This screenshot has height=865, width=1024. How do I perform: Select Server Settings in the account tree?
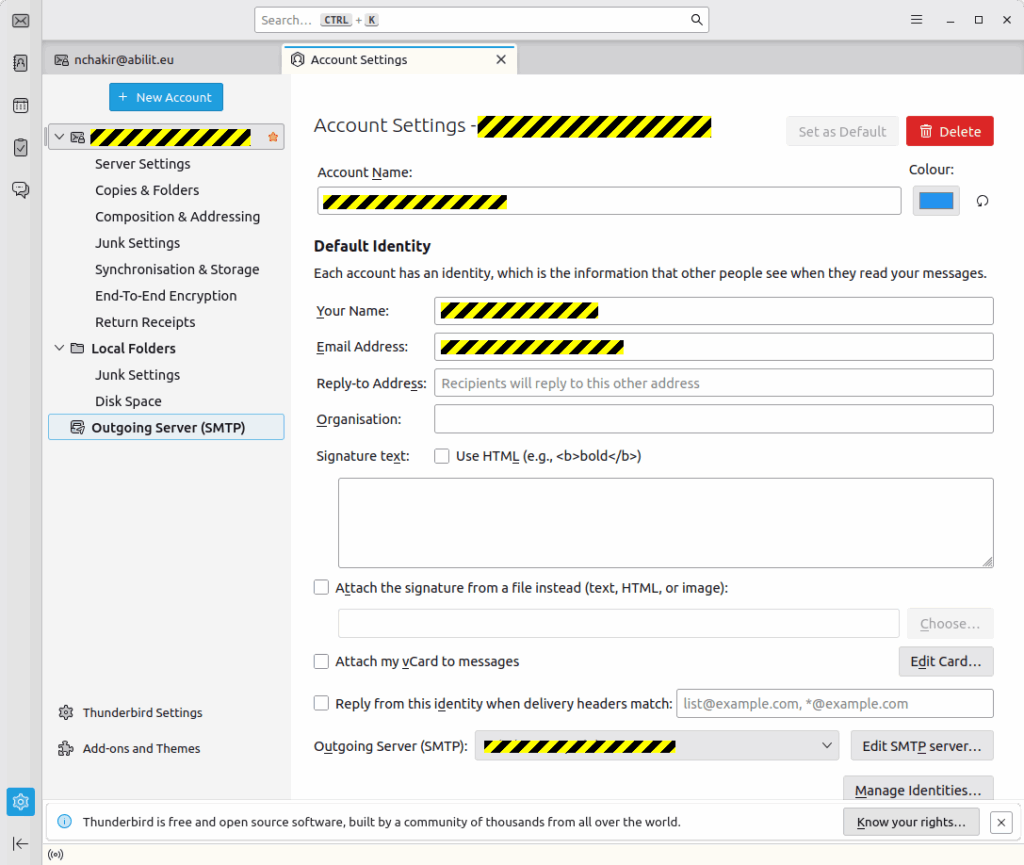point(142,164)
